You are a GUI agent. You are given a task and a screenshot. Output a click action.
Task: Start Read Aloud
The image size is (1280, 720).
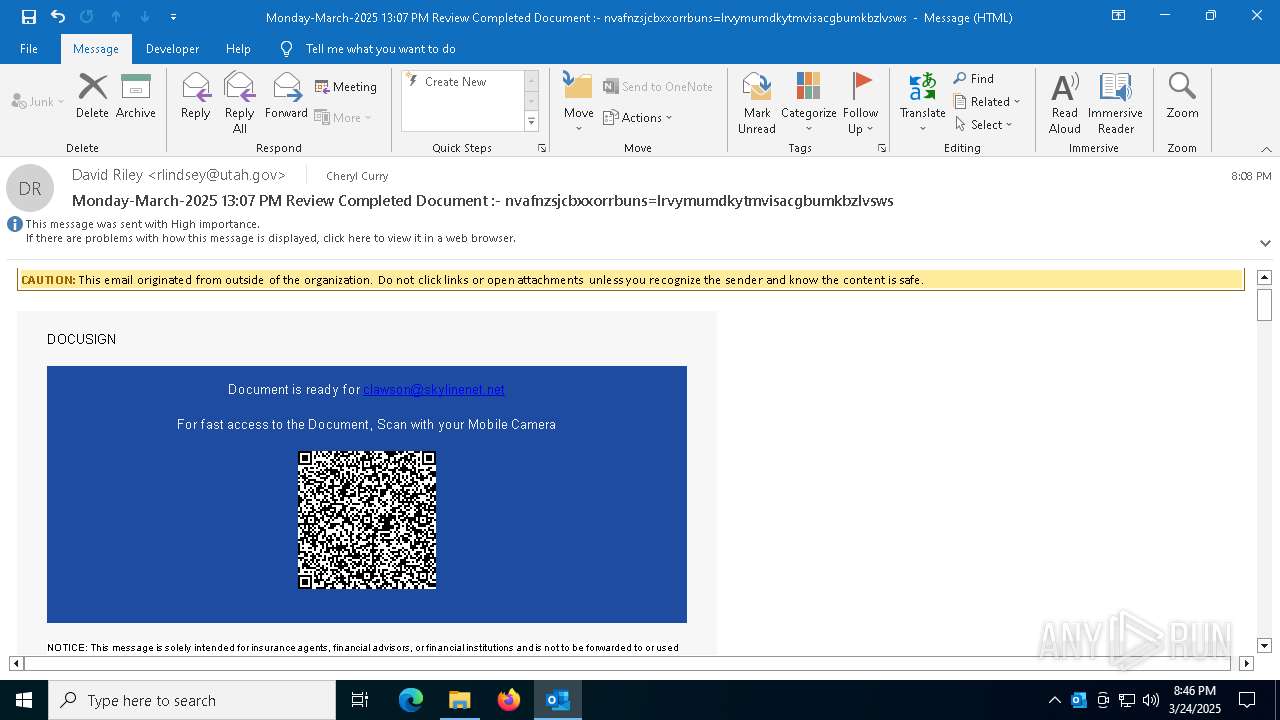pyautogui.click(x=1064, y=103)
